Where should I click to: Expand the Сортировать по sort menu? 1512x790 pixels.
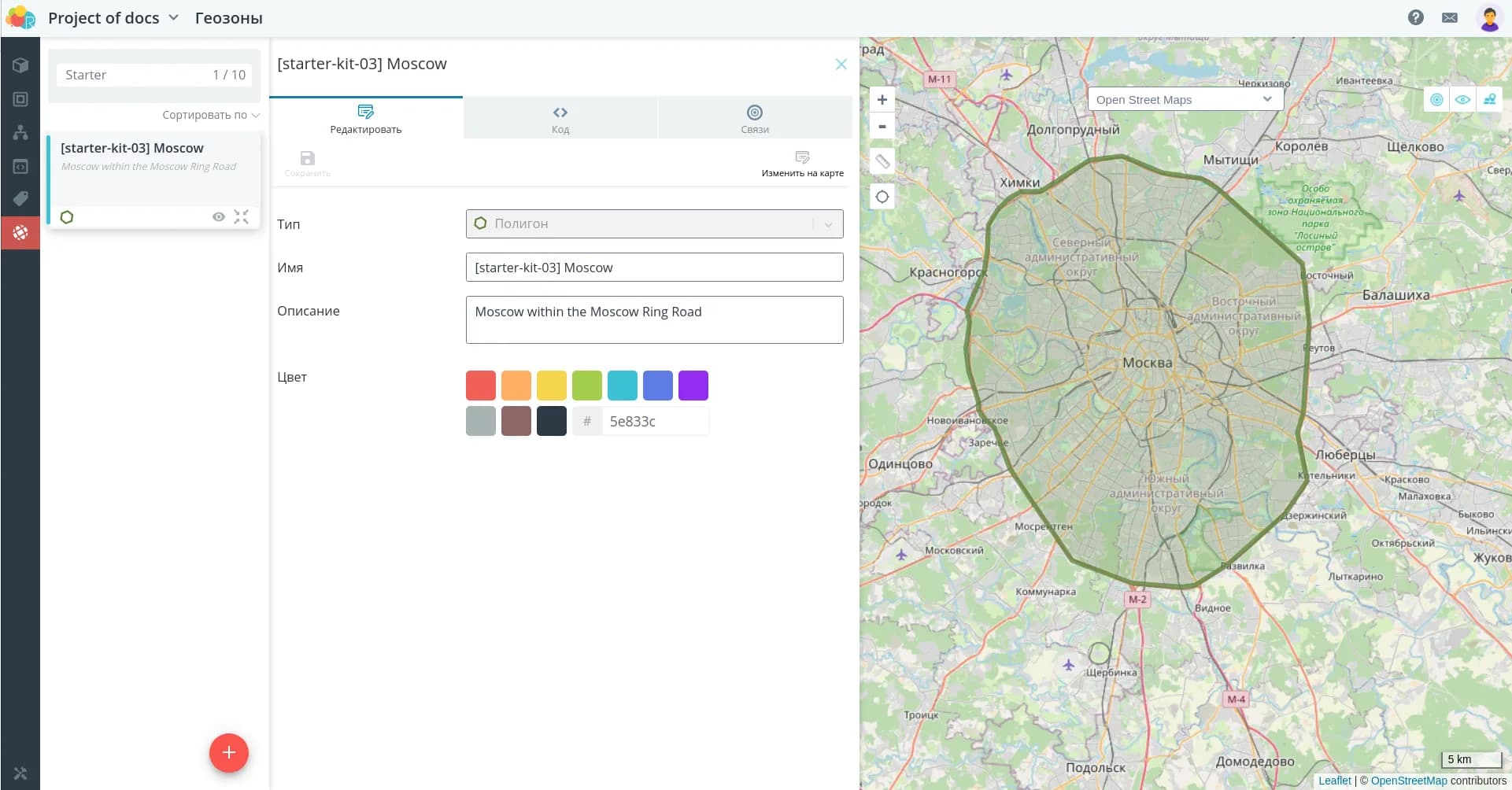tap(211, 115)
